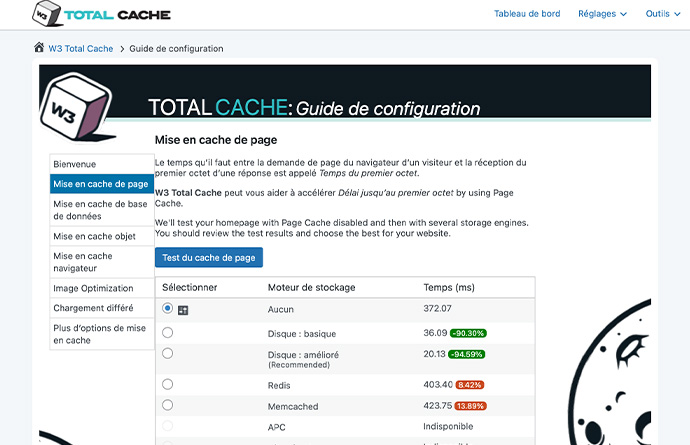This screenshot has height=445, width=690.
Task: Click the Indisponible status for APC
Action: pos(448,426)
